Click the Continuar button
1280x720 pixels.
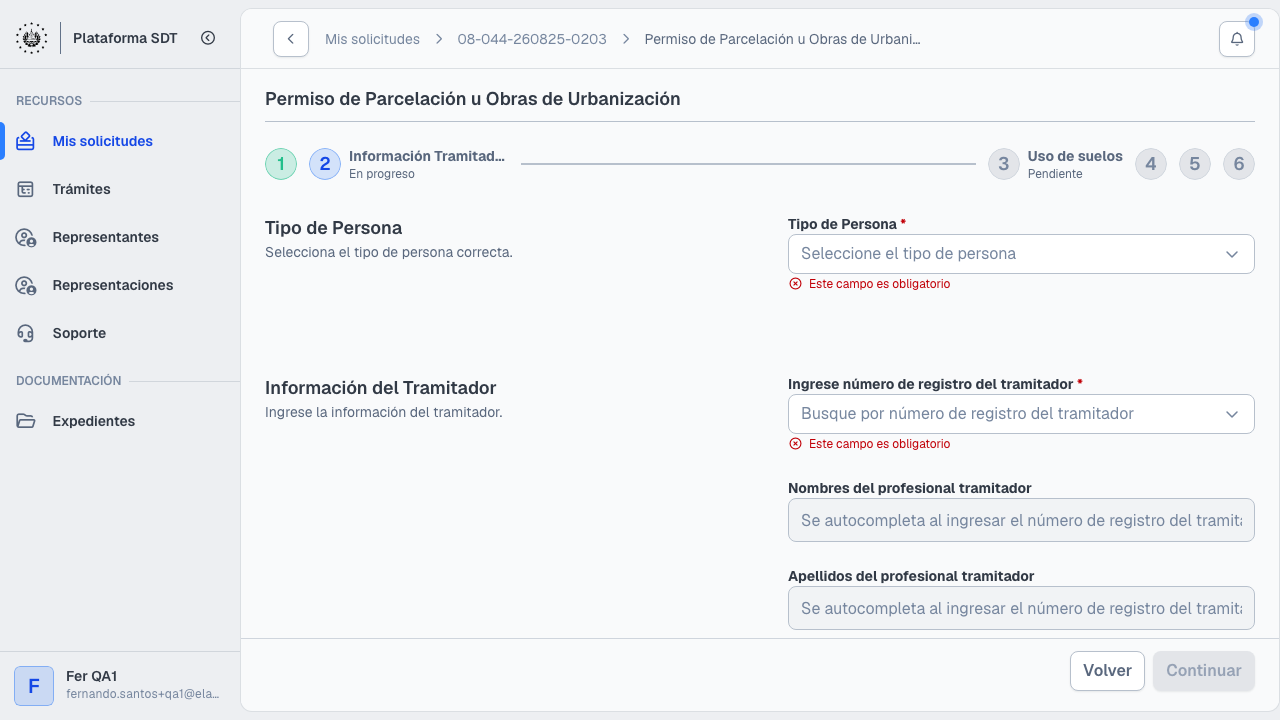coord(1204,671)
